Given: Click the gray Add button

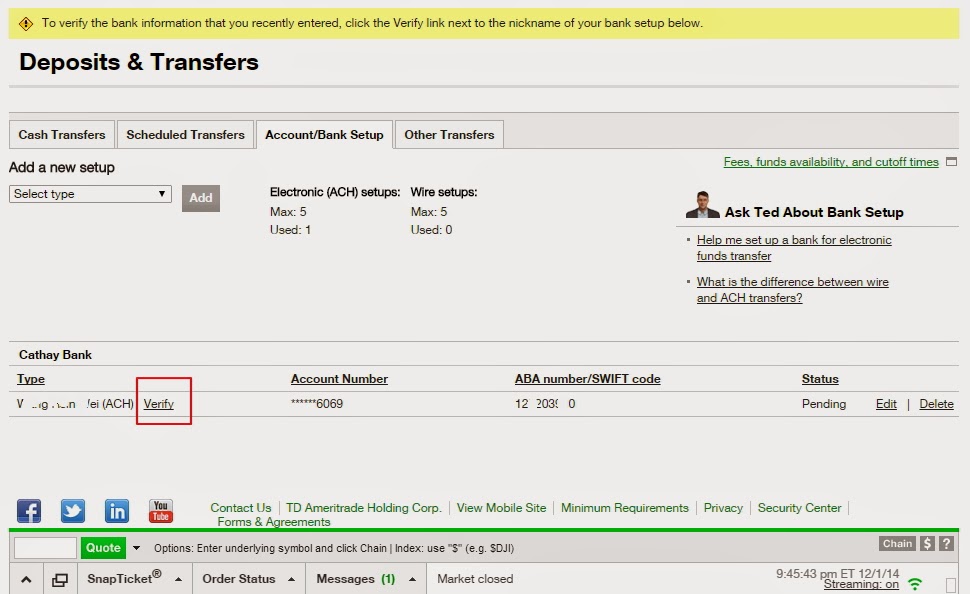Looking at the screenshot, I should click(x=200, y=198).
